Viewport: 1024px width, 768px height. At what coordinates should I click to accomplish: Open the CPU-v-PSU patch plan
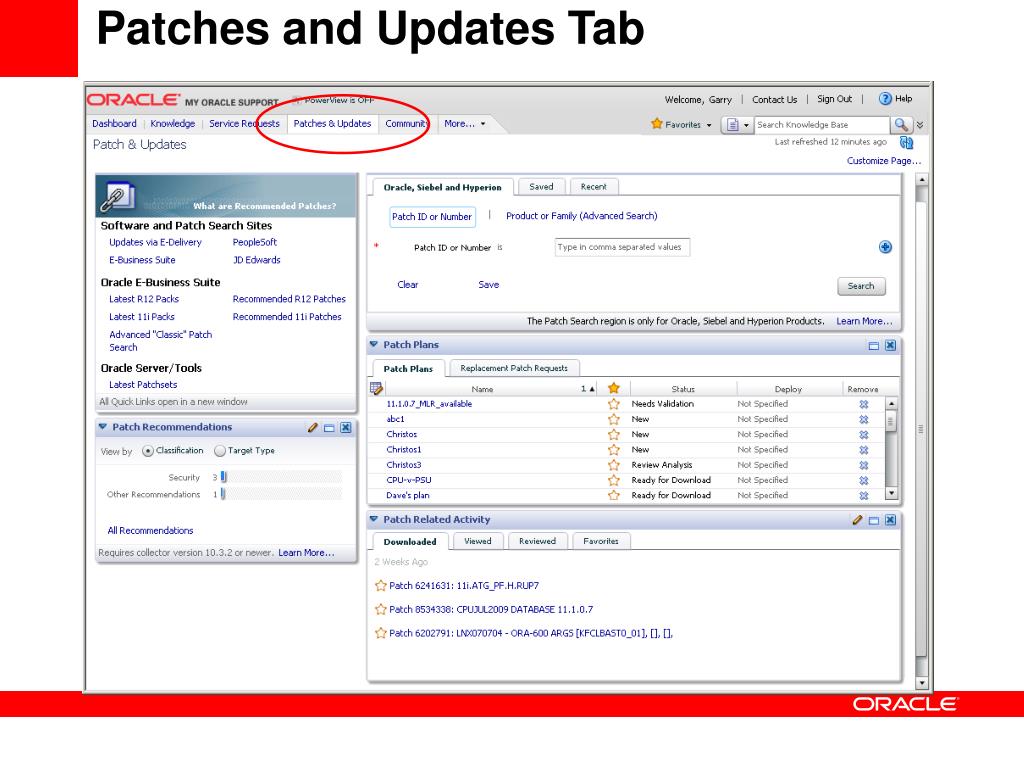tap(409, 480)
